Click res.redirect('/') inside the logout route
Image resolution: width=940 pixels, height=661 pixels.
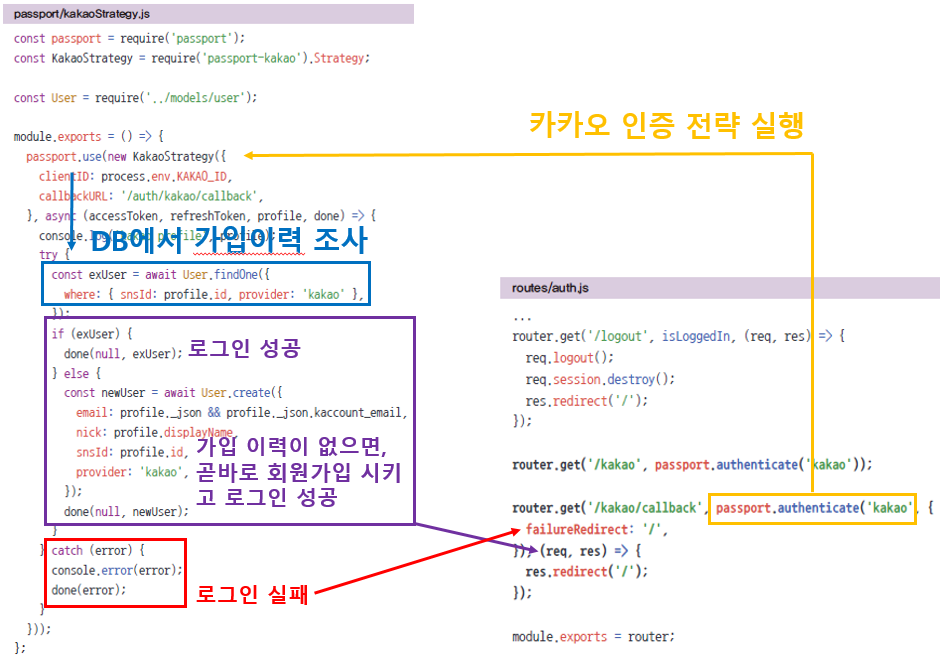[x=586, y=401]
